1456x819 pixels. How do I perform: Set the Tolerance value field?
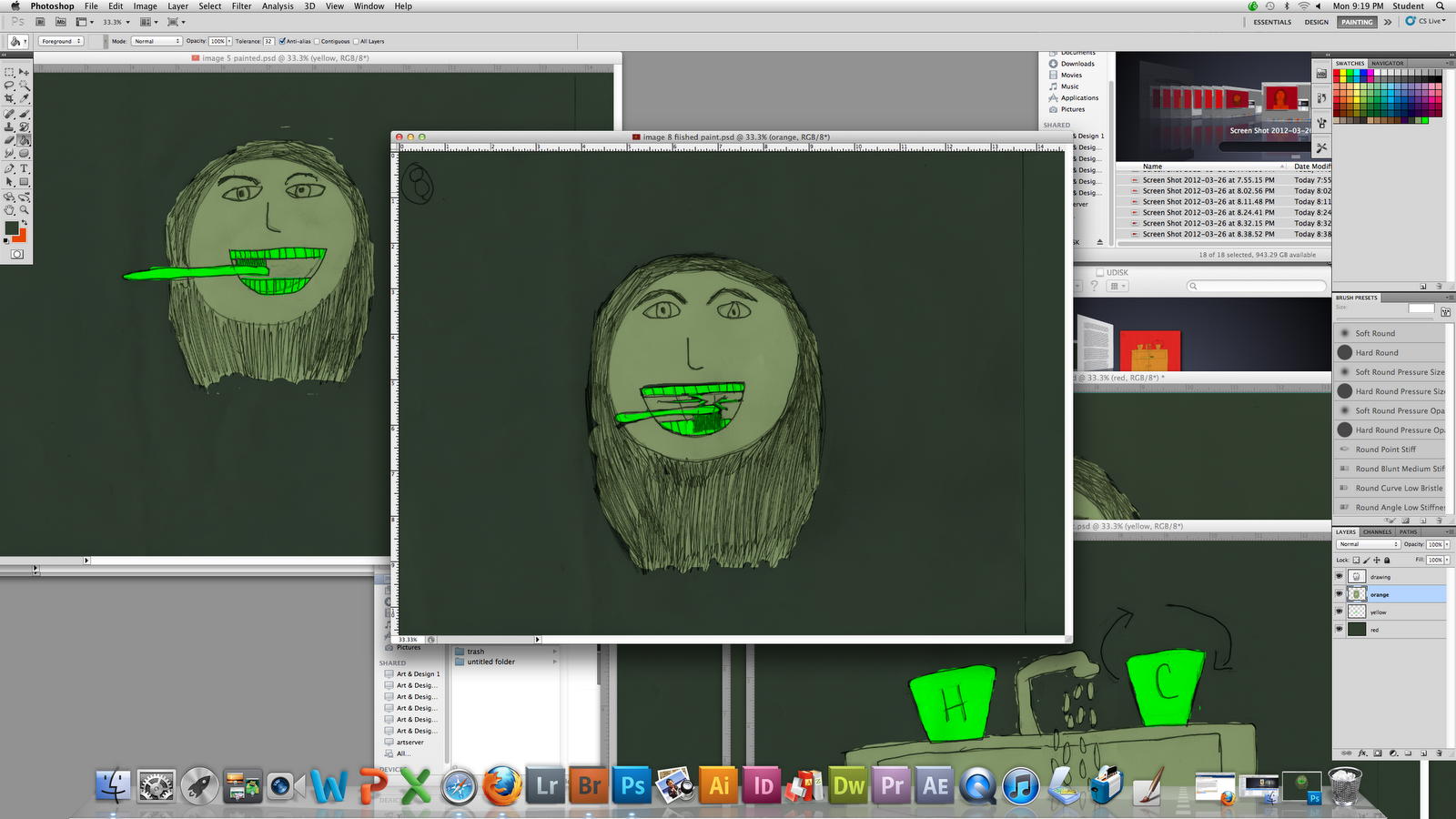click(x=268, y=41)
